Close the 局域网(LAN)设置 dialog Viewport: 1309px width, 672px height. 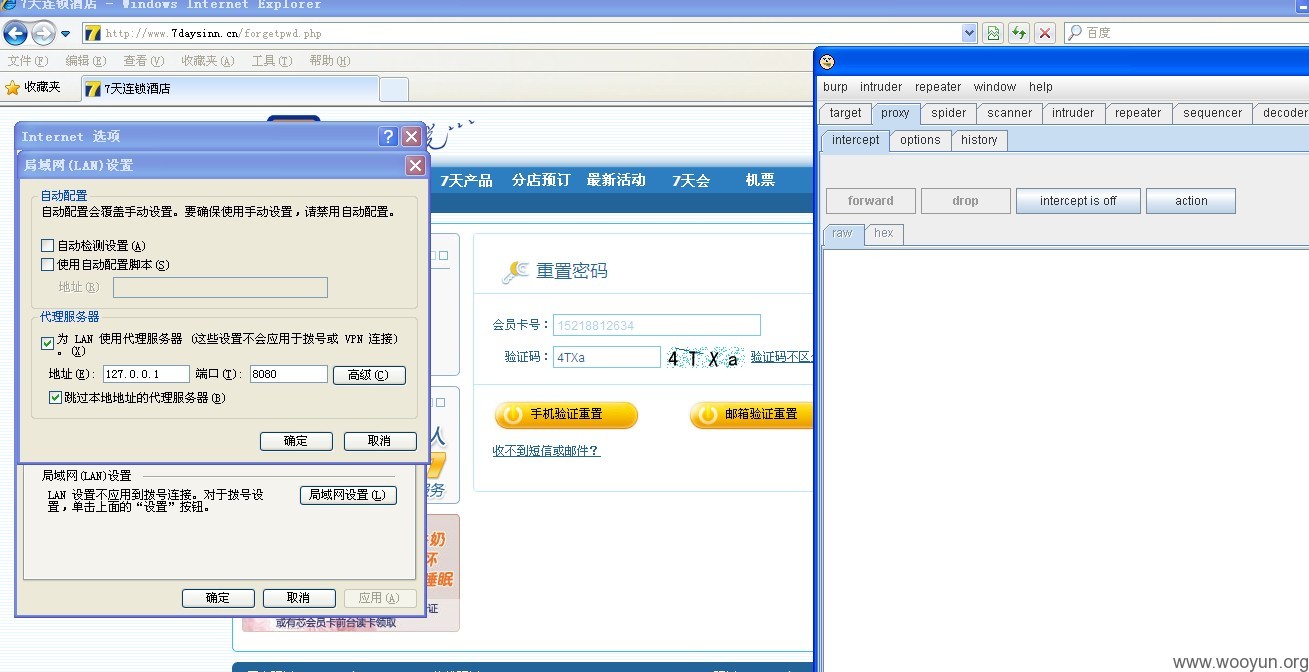tap(415, 166)
